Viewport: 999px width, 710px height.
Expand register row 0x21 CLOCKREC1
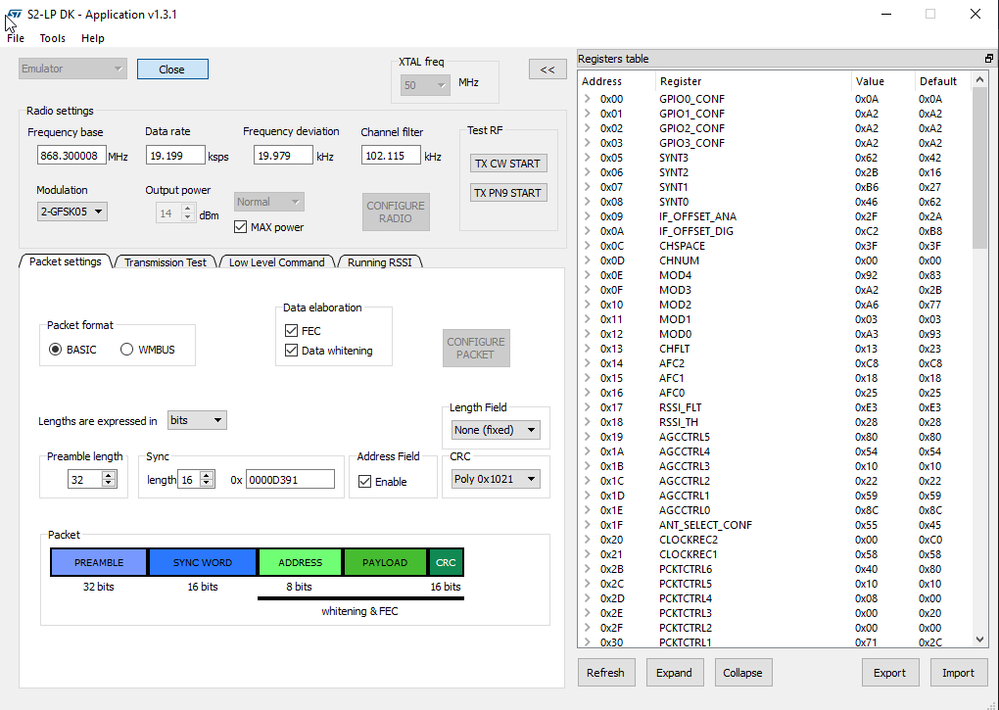coord(587,554)
